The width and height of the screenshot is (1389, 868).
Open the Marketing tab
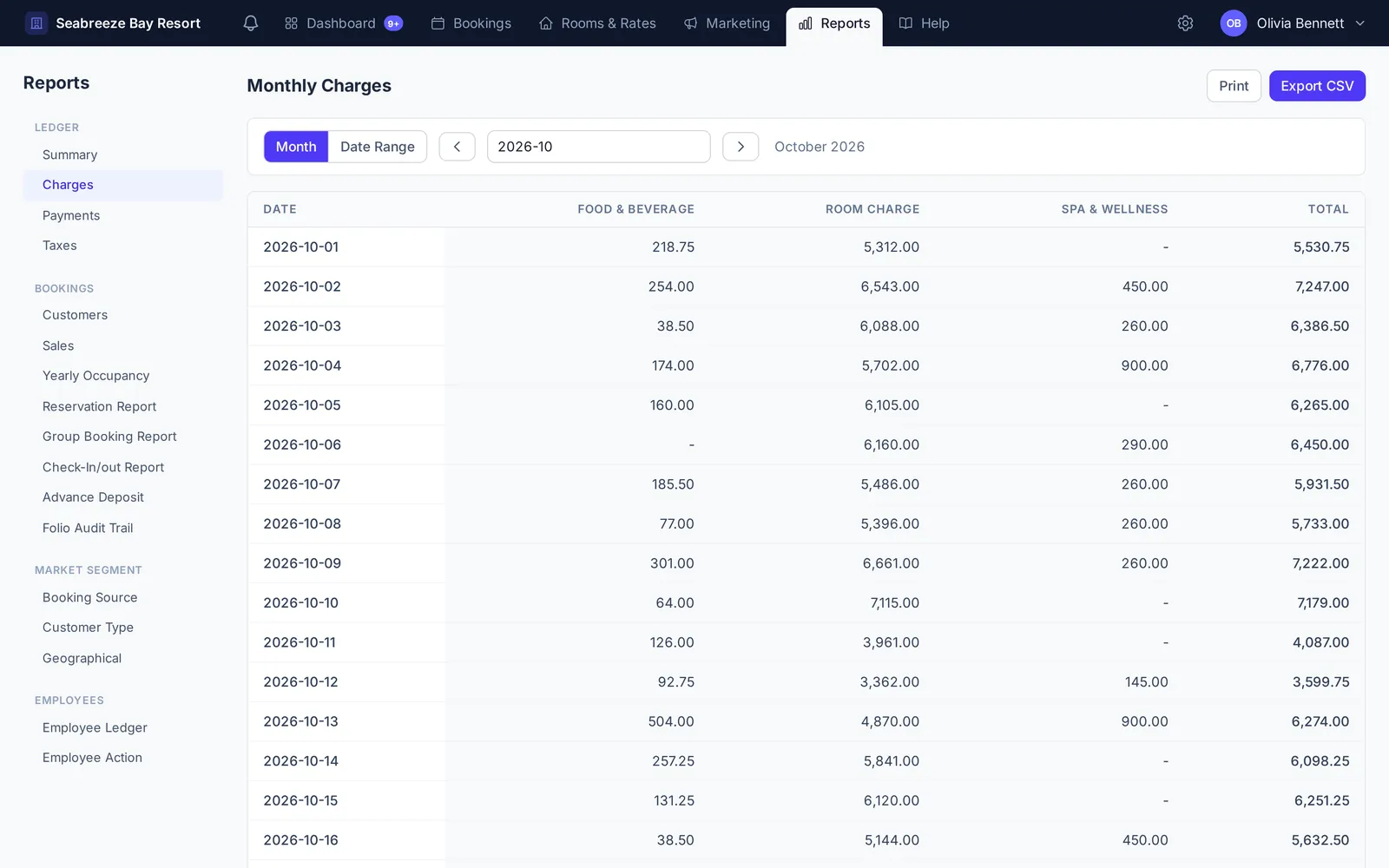coord(727,23)
